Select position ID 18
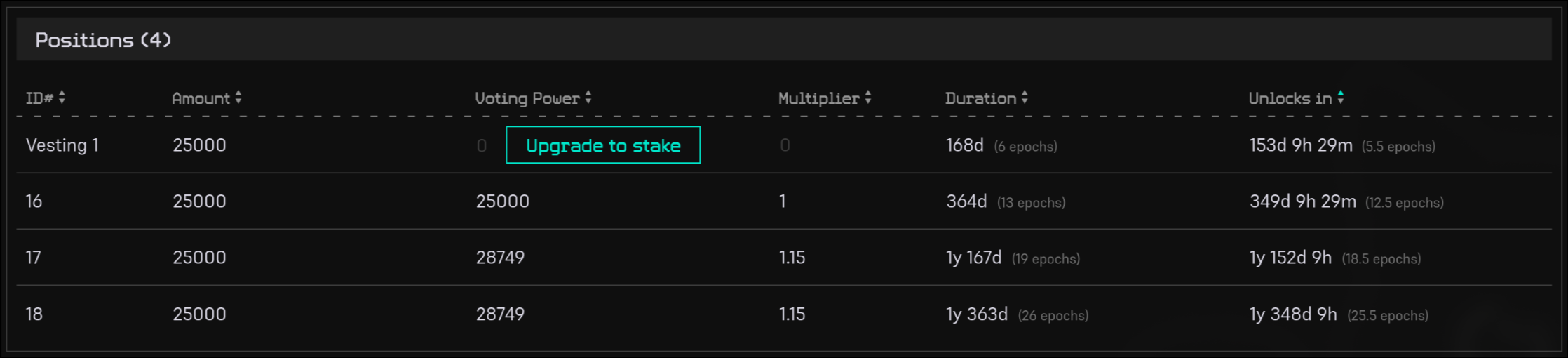Image resolution: width=1568 pixels, height=358 pixels. [x=34, y=314]
